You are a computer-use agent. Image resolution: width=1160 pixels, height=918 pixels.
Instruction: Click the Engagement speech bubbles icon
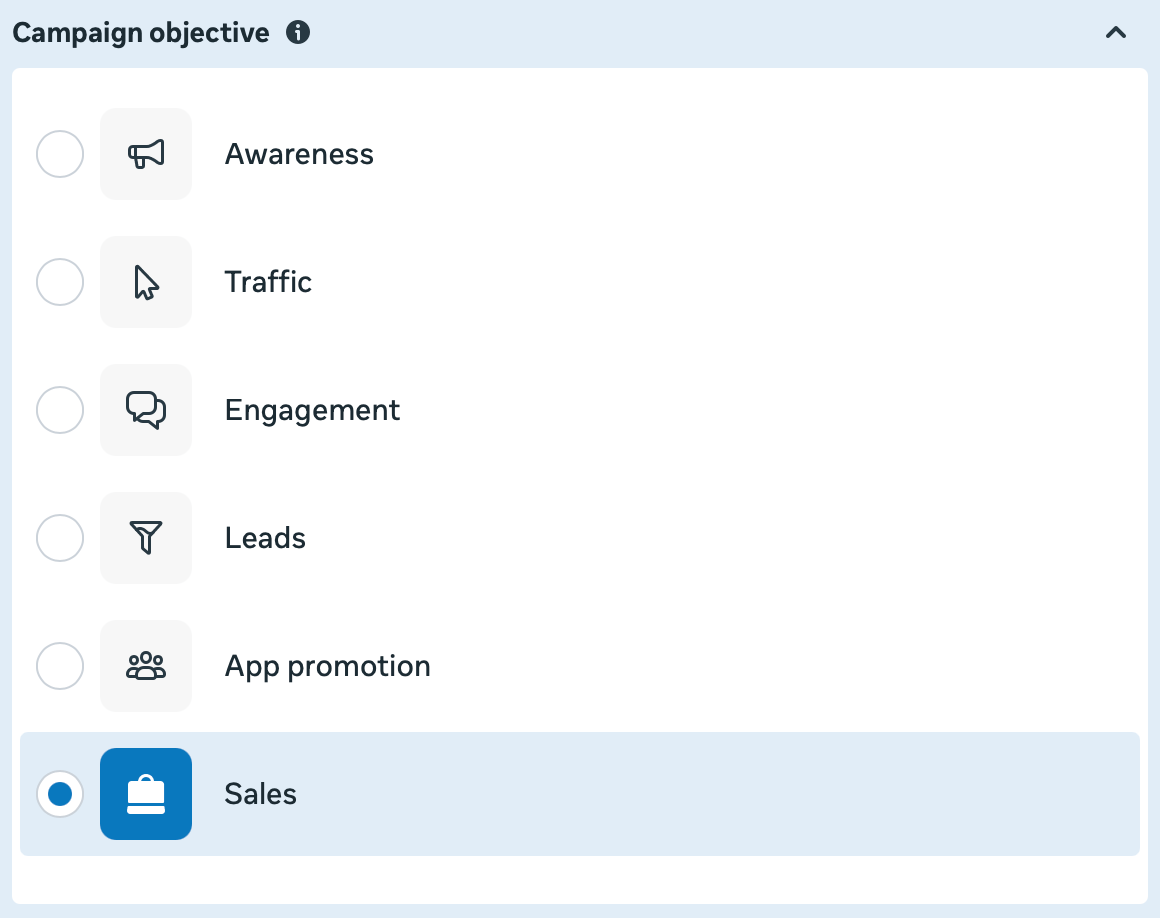(x=146, y=410)
